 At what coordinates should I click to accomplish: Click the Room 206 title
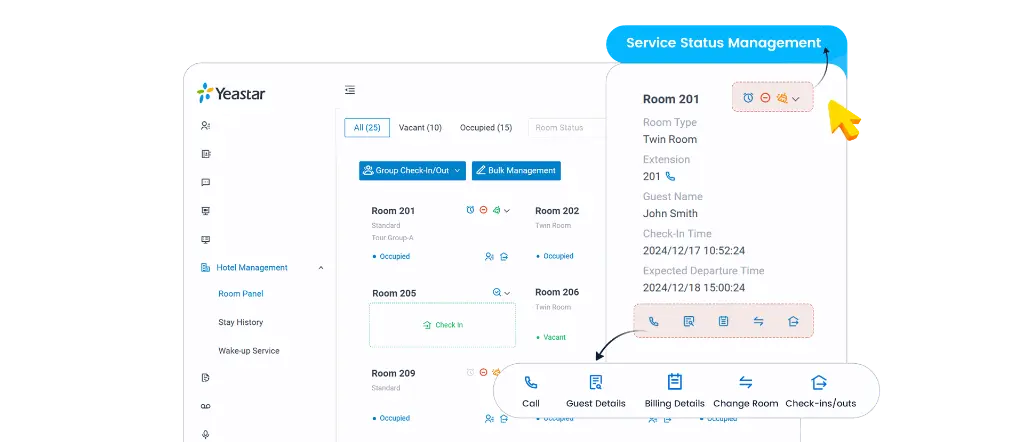[x=557, y=292]
